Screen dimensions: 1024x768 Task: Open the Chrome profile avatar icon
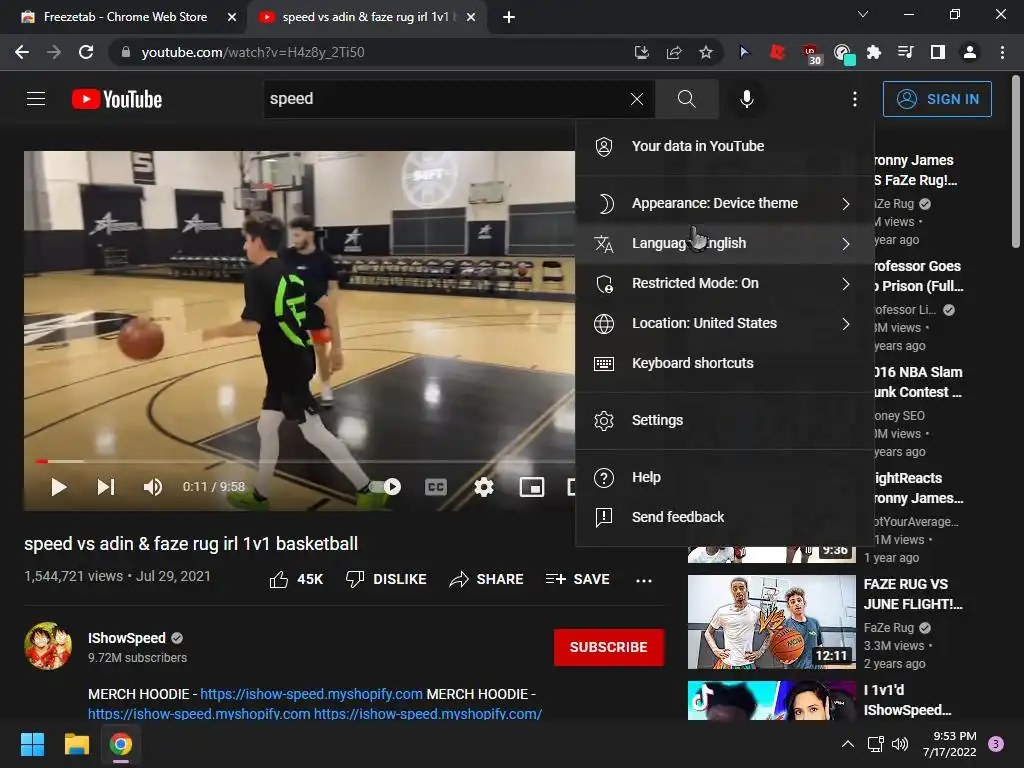click(970, 52)
